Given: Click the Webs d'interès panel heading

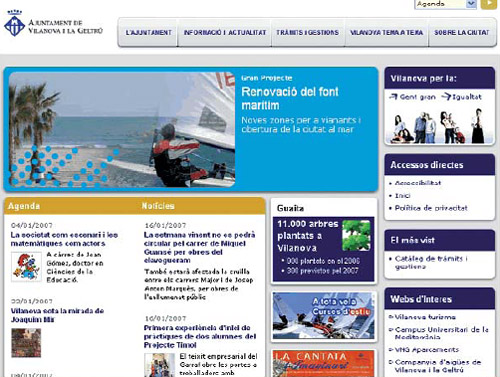Looking at the screenshot, I should [x=421, y=299].
